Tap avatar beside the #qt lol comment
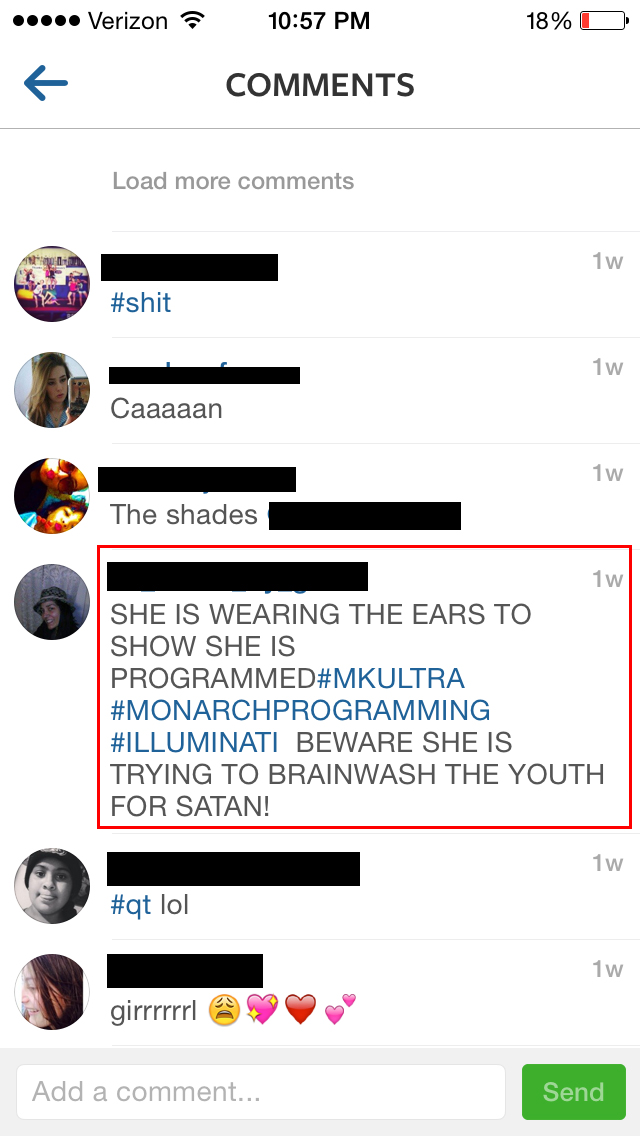This screenshot has width=640, height=1136. [51, 885]
